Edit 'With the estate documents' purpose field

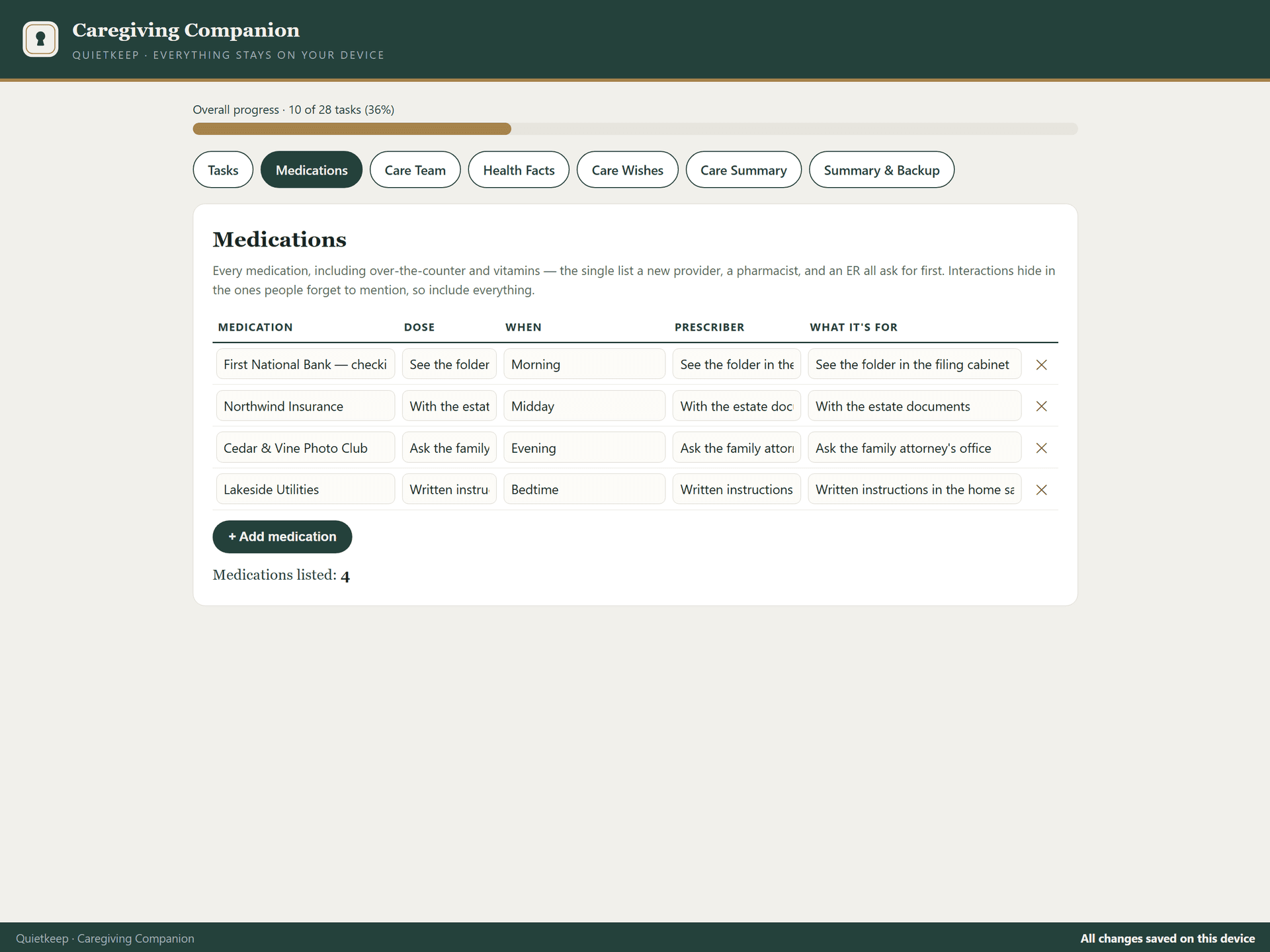tap(915, 406)
